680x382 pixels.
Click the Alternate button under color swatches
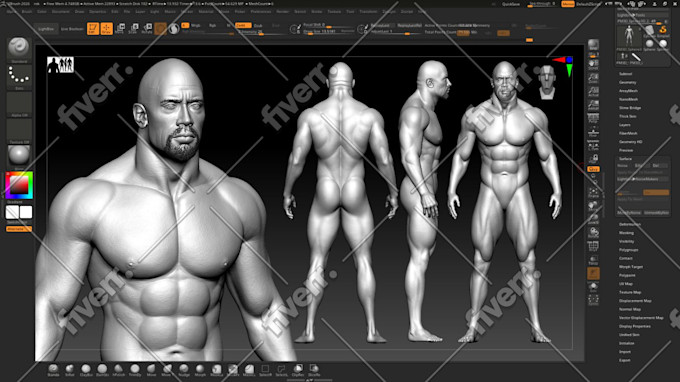tap(19, 229)
